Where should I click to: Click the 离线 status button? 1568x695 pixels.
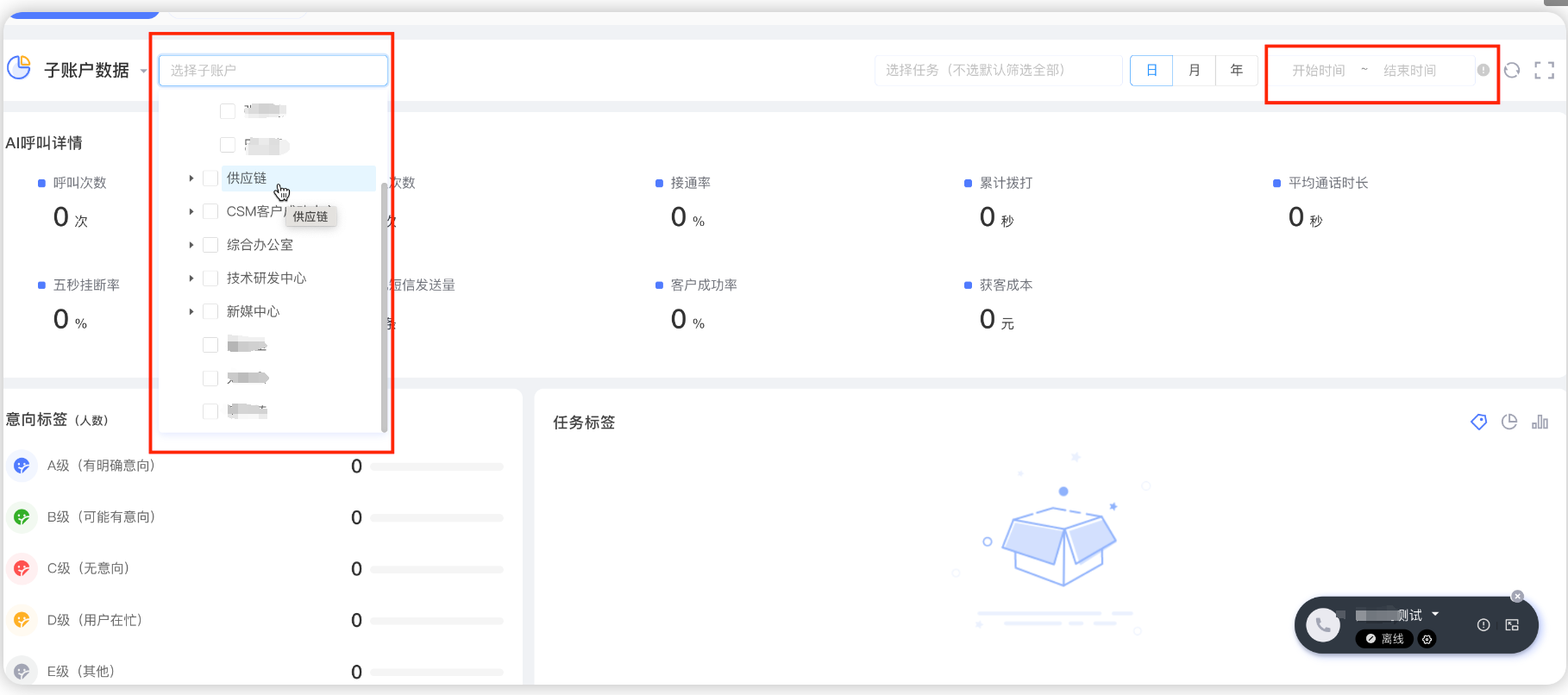[1384, 639]
